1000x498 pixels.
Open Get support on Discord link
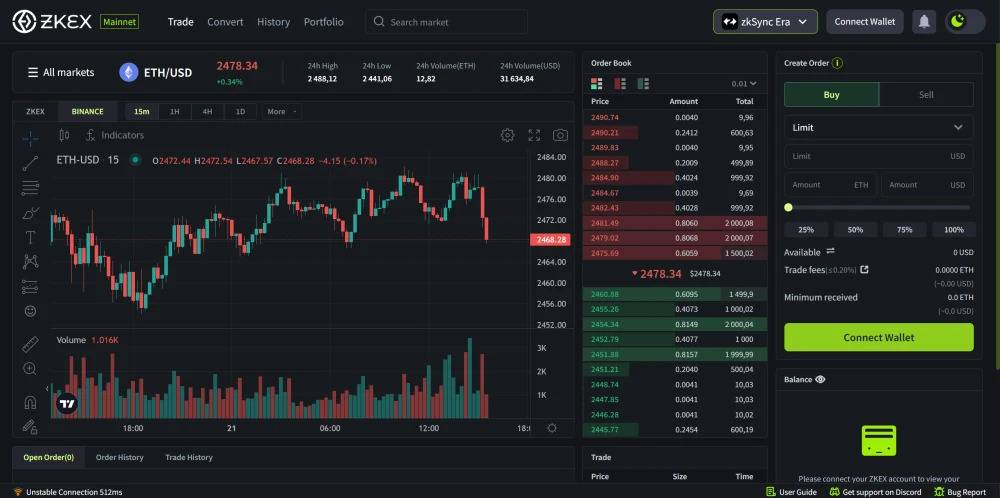876,492
